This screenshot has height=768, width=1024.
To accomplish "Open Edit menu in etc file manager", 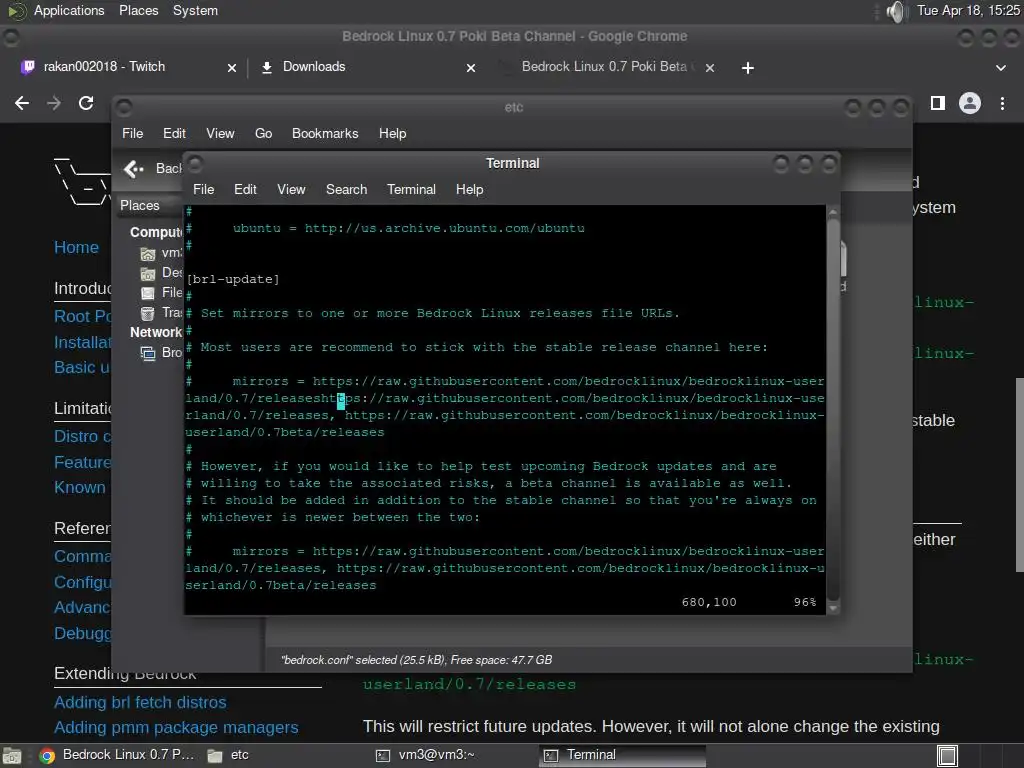I will coord(174,133).
